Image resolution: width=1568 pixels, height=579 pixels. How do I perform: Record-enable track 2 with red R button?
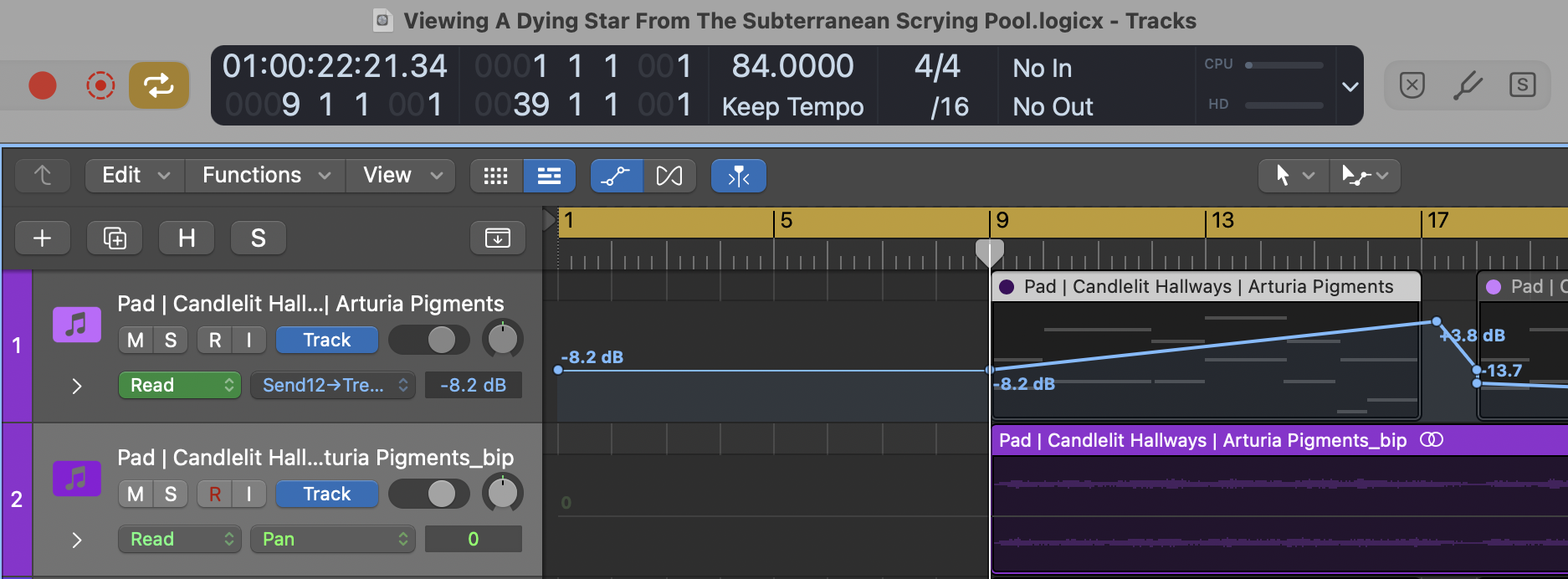(x=215, y=494)
